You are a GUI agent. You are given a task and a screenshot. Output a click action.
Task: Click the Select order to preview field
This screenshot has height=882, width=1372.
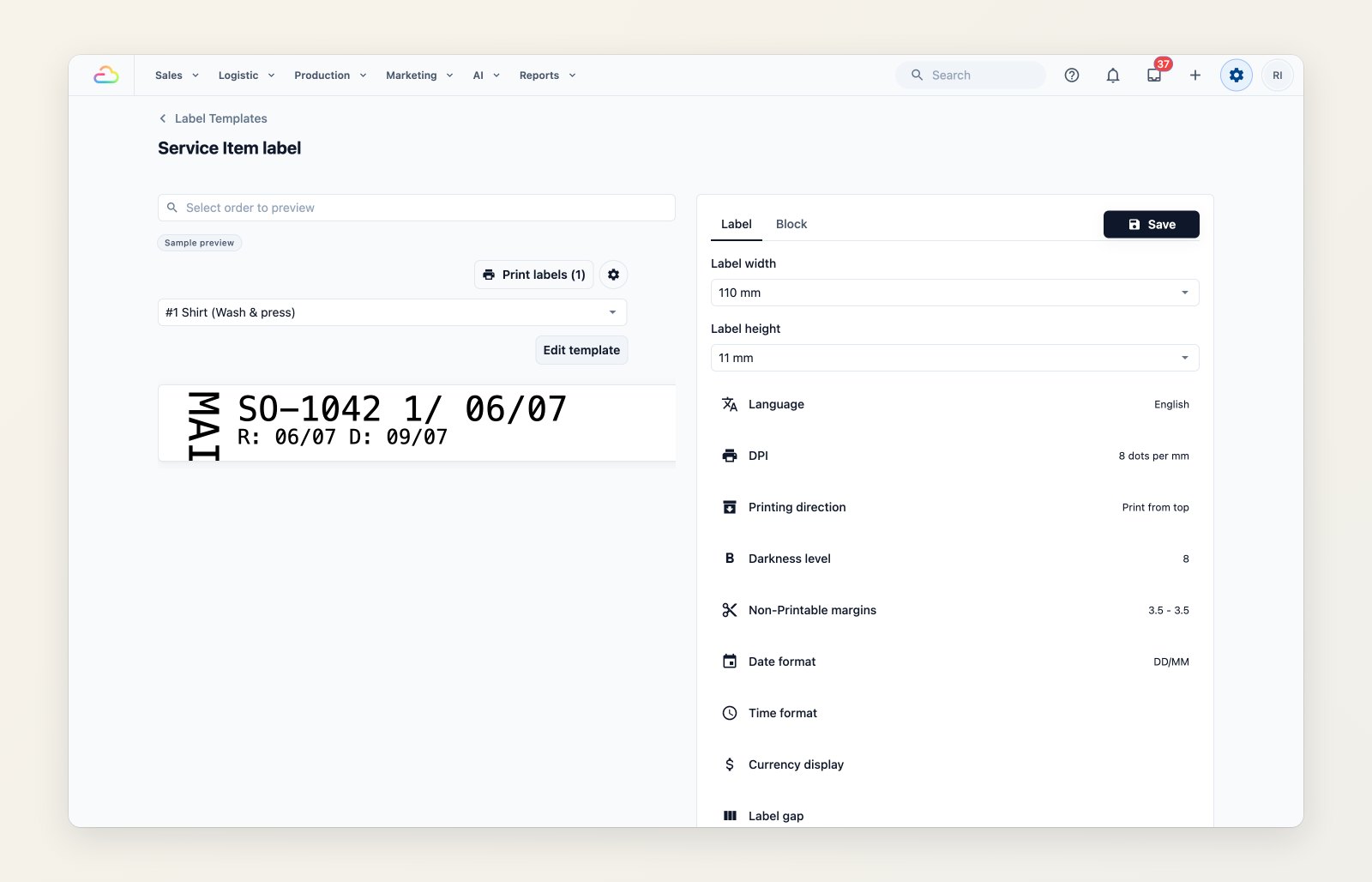[417, 208]
